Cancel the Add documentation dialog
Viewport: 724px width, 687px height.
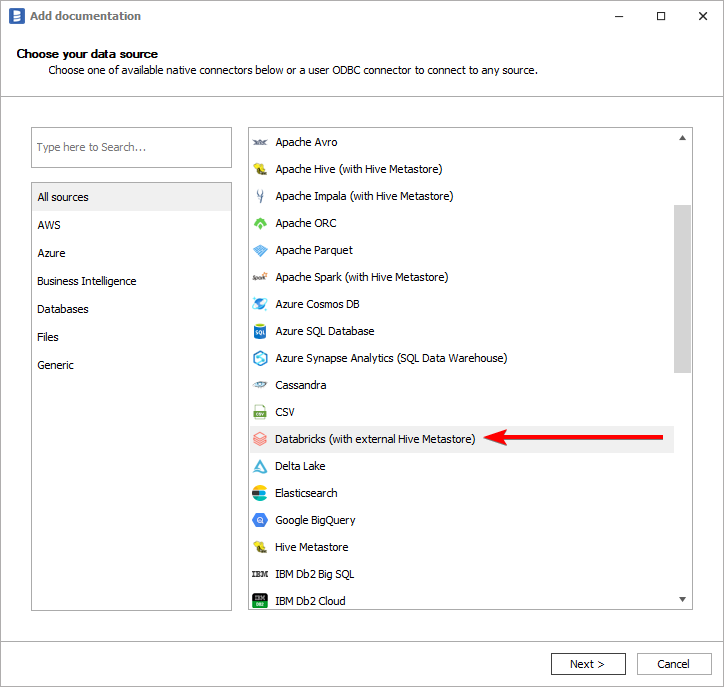pos(673,664)
